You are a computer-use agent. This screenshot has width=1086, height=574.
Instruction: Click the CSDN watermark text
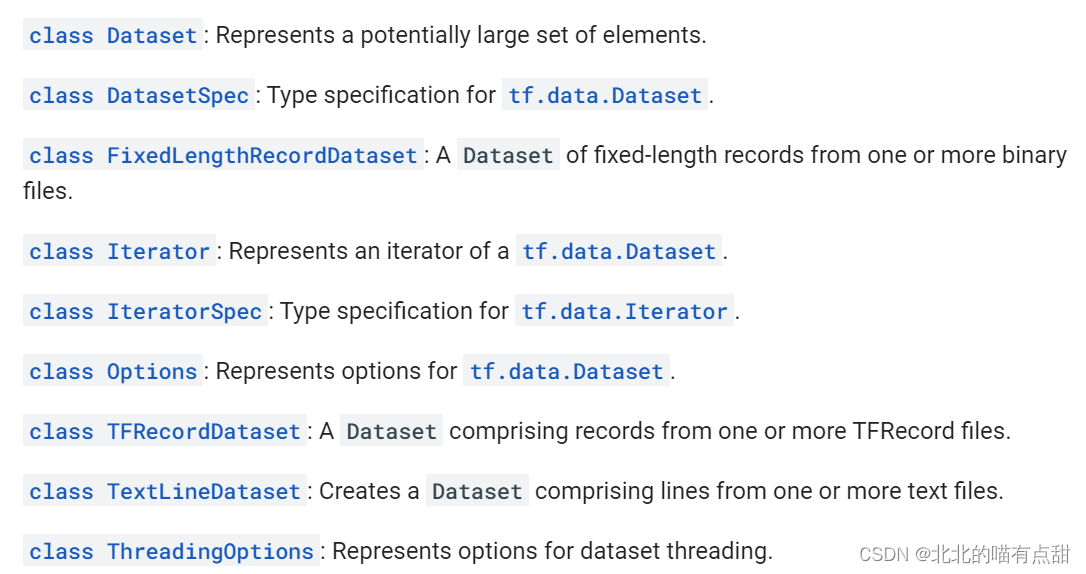964,554
